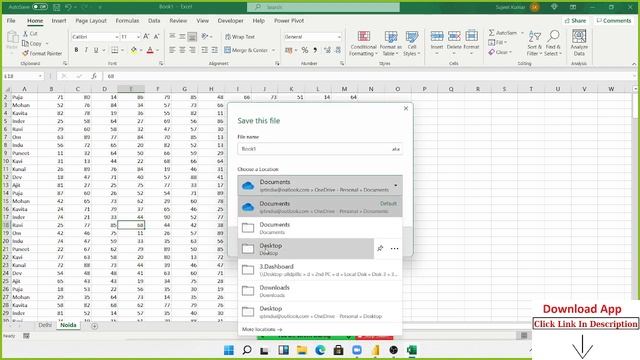Open the font size dropdown
Image resolution: width=640 pixels, height=360 pixels.
point(138,37)
